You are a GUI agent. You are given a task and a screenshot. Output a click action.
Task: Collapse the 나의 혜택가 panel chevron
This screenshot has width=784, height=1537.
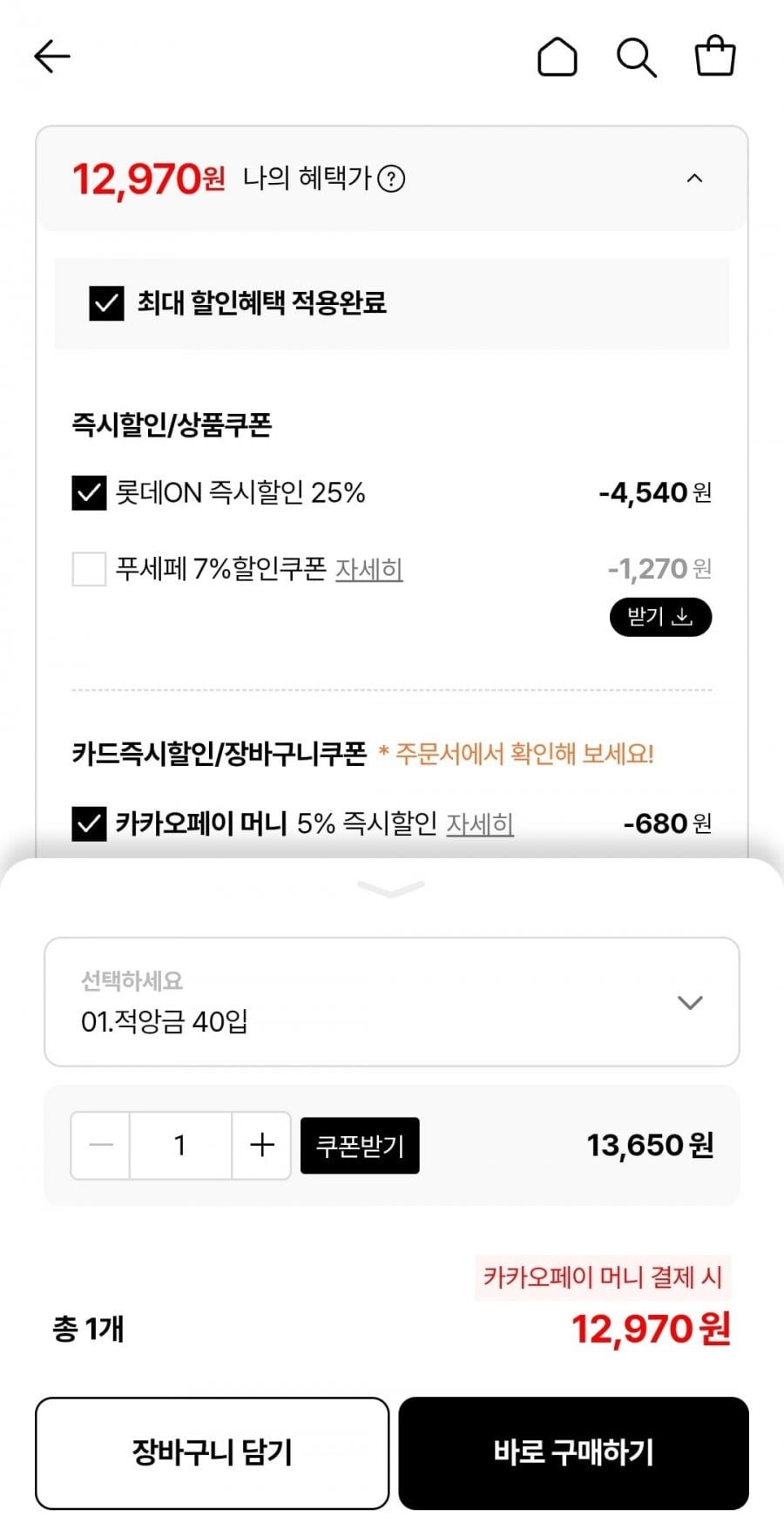coord(694,179)
